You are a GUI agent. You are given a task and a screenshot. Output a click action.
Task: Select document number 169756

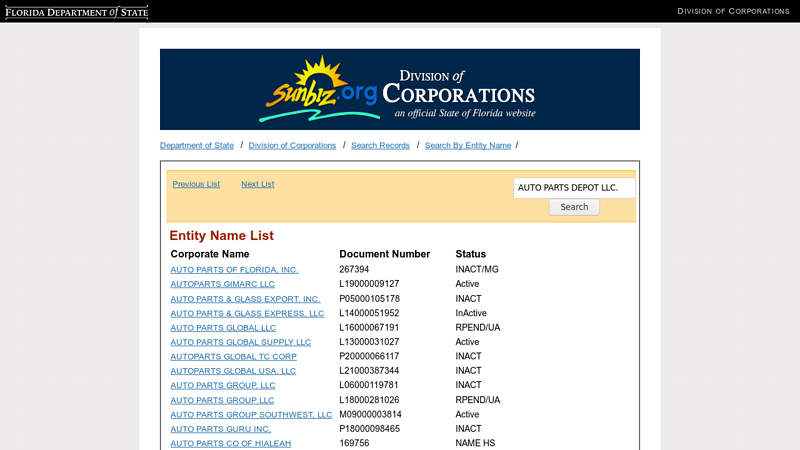[354, 443]
